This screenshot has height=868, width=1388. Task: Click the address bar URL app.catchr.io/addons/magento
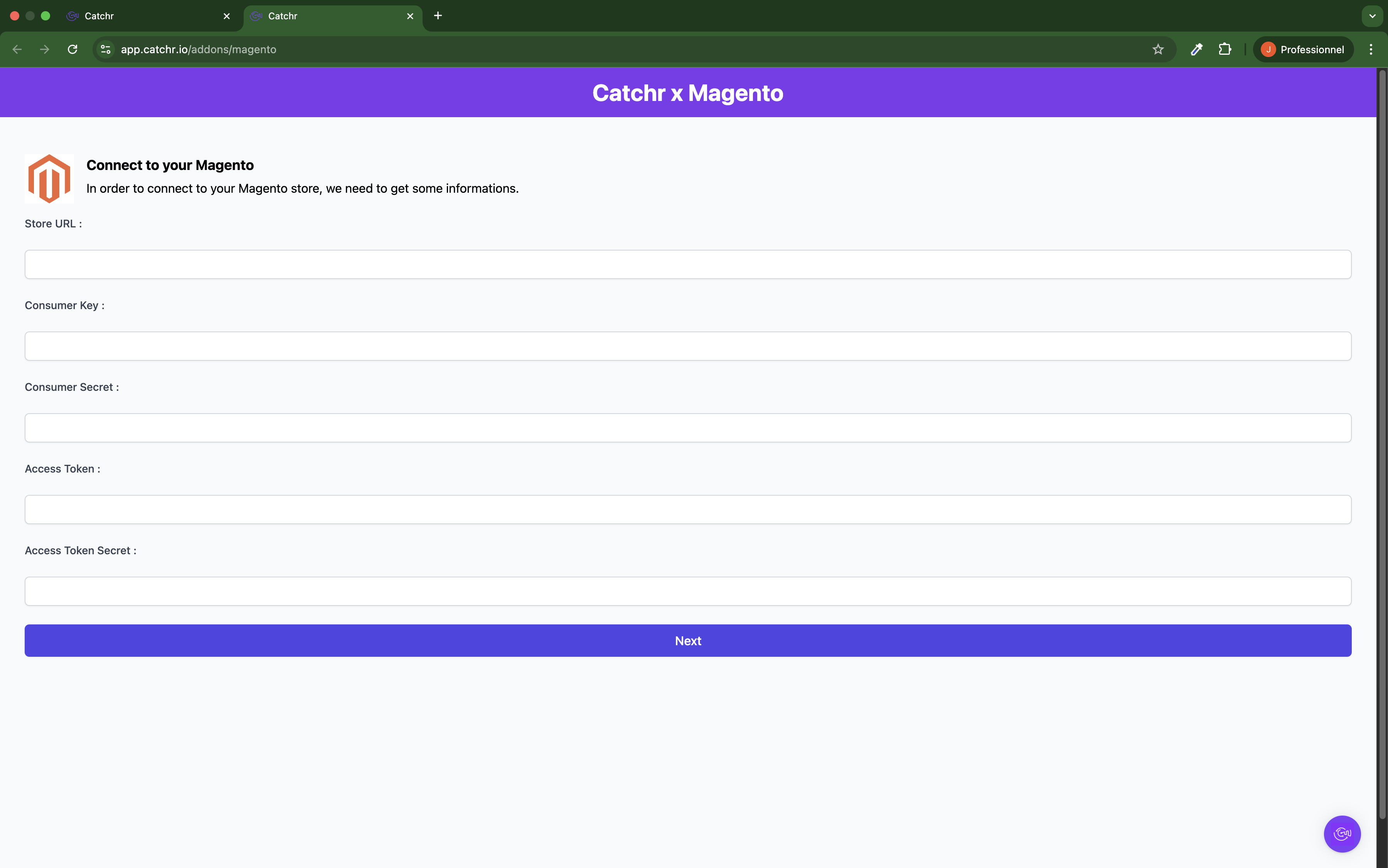198,49
